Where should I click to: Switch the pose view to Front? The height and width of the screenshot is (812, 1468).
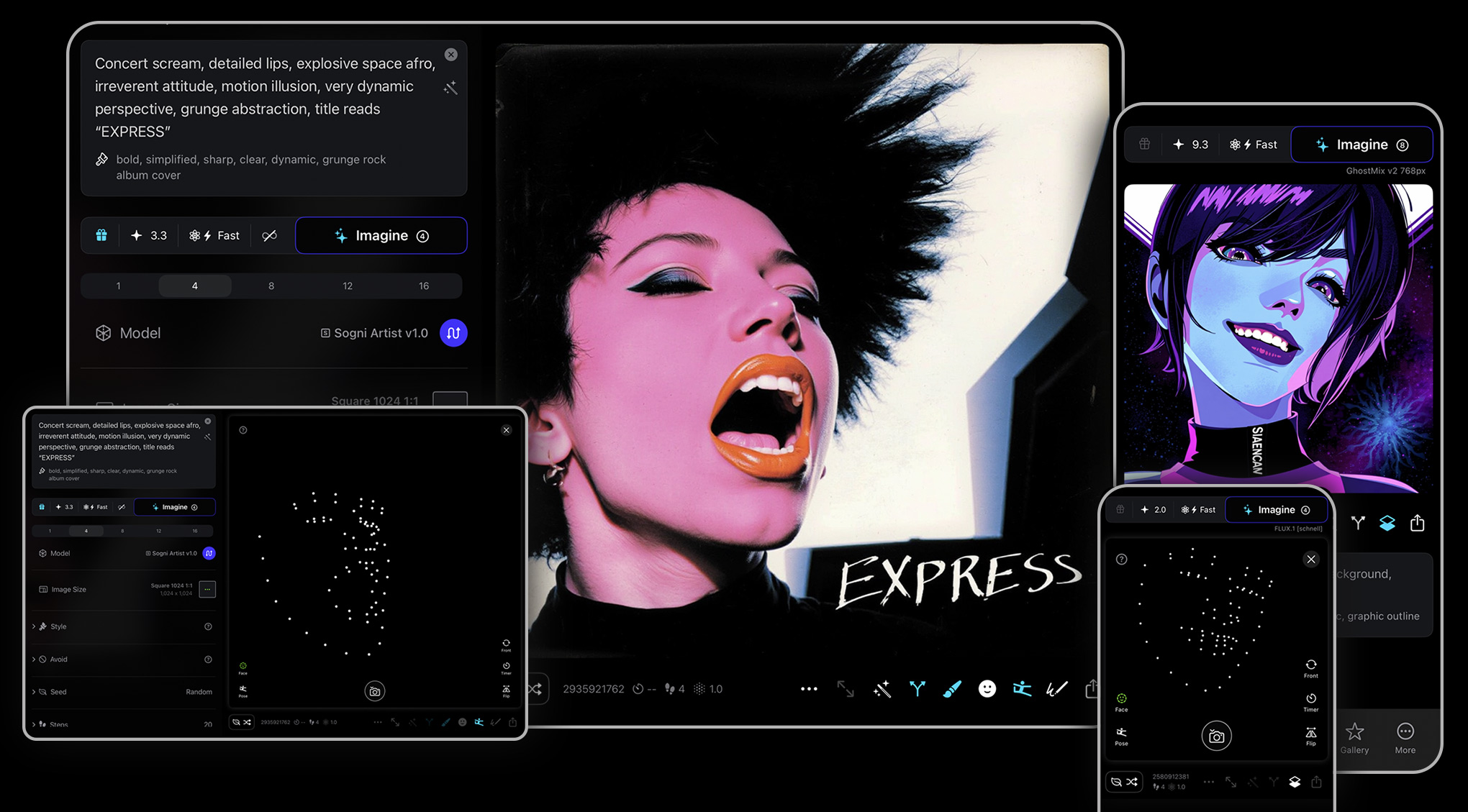coord(1311,669)
